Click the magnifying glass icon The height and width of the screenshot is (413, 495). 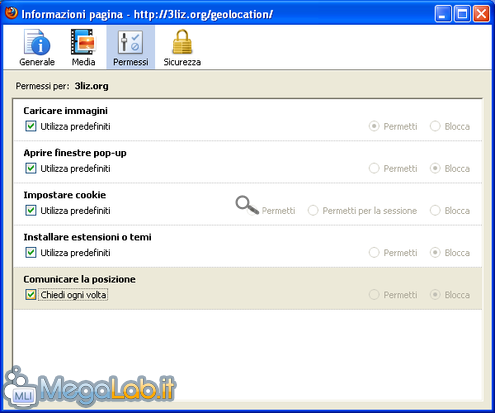coord(247,205)
